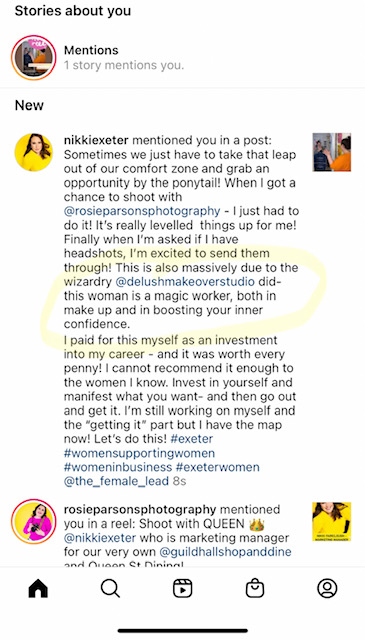
Task: Open nikkiexeter's profile picture
Action: pos(33,152)
